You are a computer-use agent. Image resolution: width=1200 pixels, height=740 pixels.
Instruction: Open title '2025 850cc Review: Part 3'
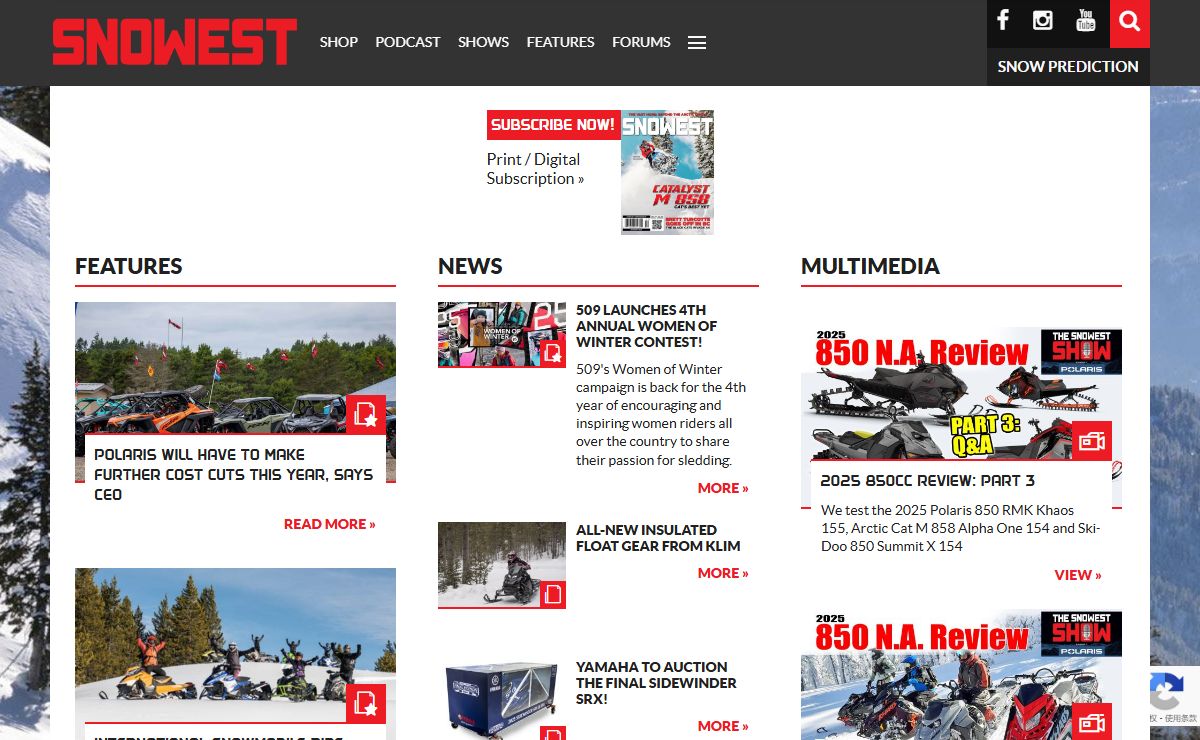click(928, 480)
